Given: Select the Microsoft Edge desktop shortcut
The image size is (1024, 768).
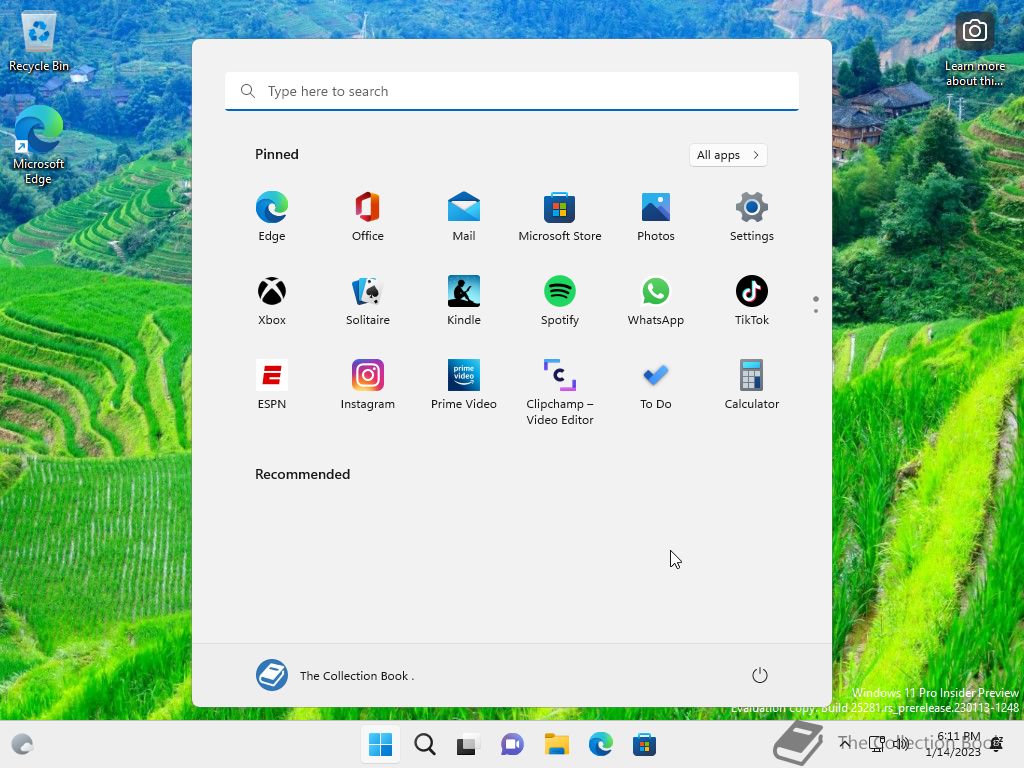Looking at the screenshot, I should click(x=39, y=145).
